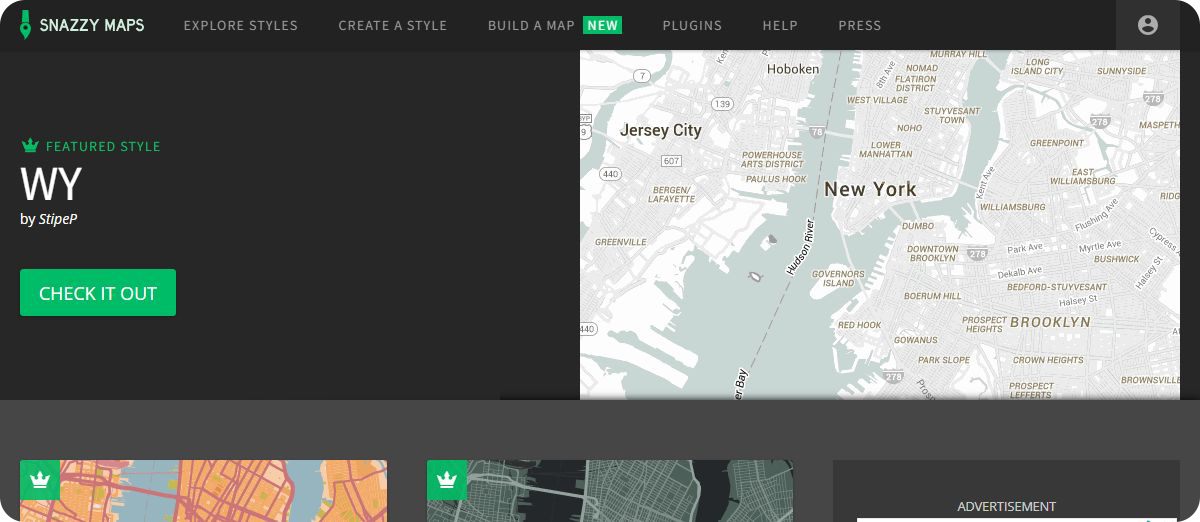The width and height of the screenshot is (1200, 522).
Task: Open the orange-styled map thumbnail
Action: pyautogui.click(x=203, y=491)
